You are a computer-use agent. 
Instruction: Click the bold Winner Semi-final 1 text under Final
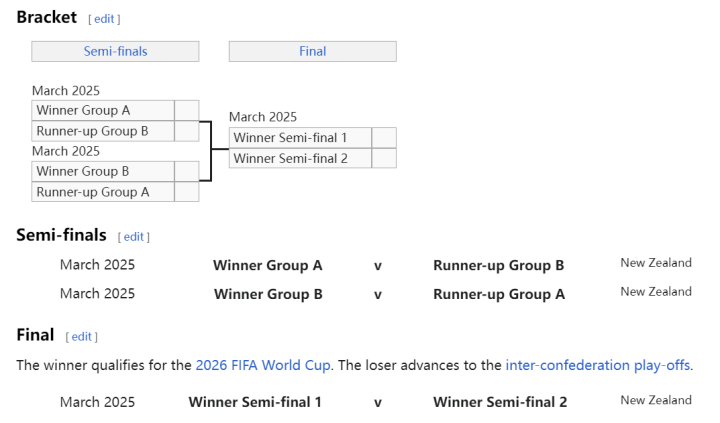click(255, 402)
